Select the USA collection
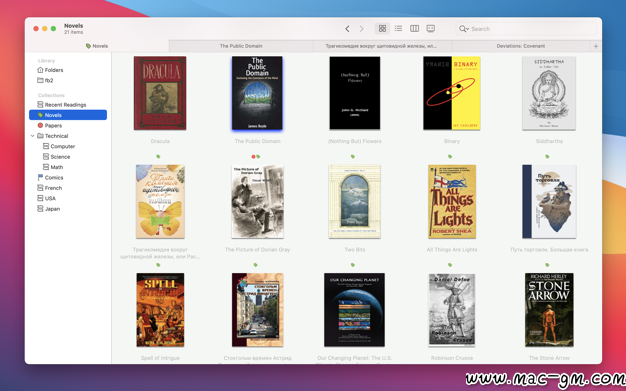Viewport: 626px width, 391px height. pos(46,198)
